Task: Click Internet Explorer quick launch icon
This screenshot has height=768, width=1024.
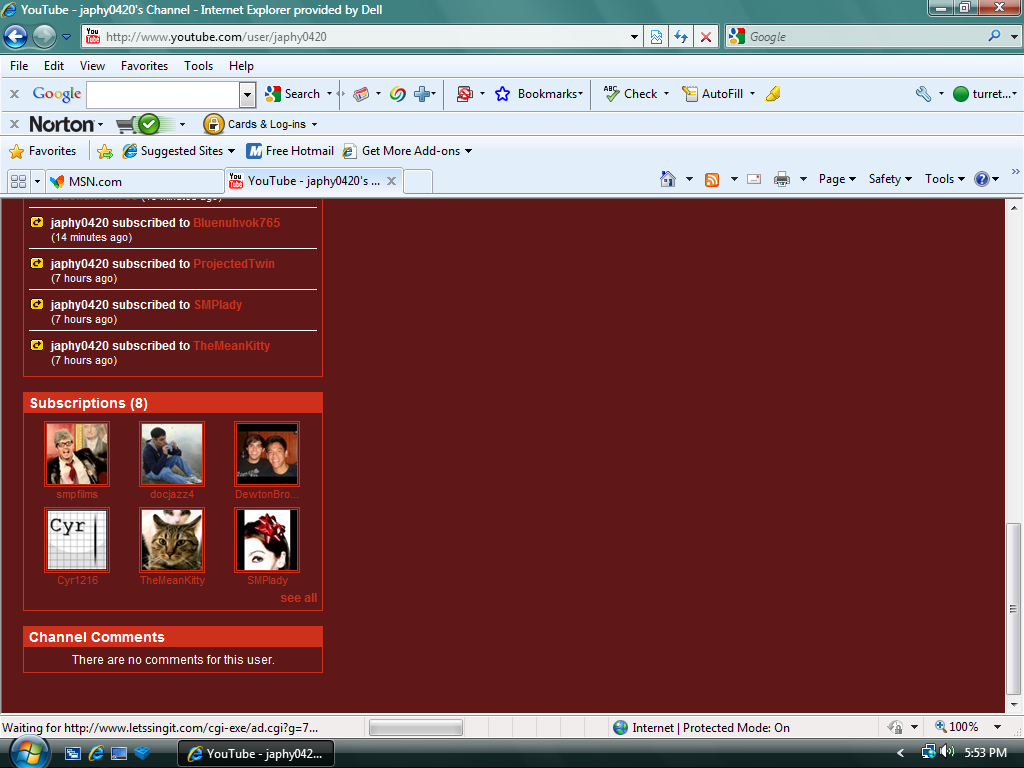Action: [96, 753]
